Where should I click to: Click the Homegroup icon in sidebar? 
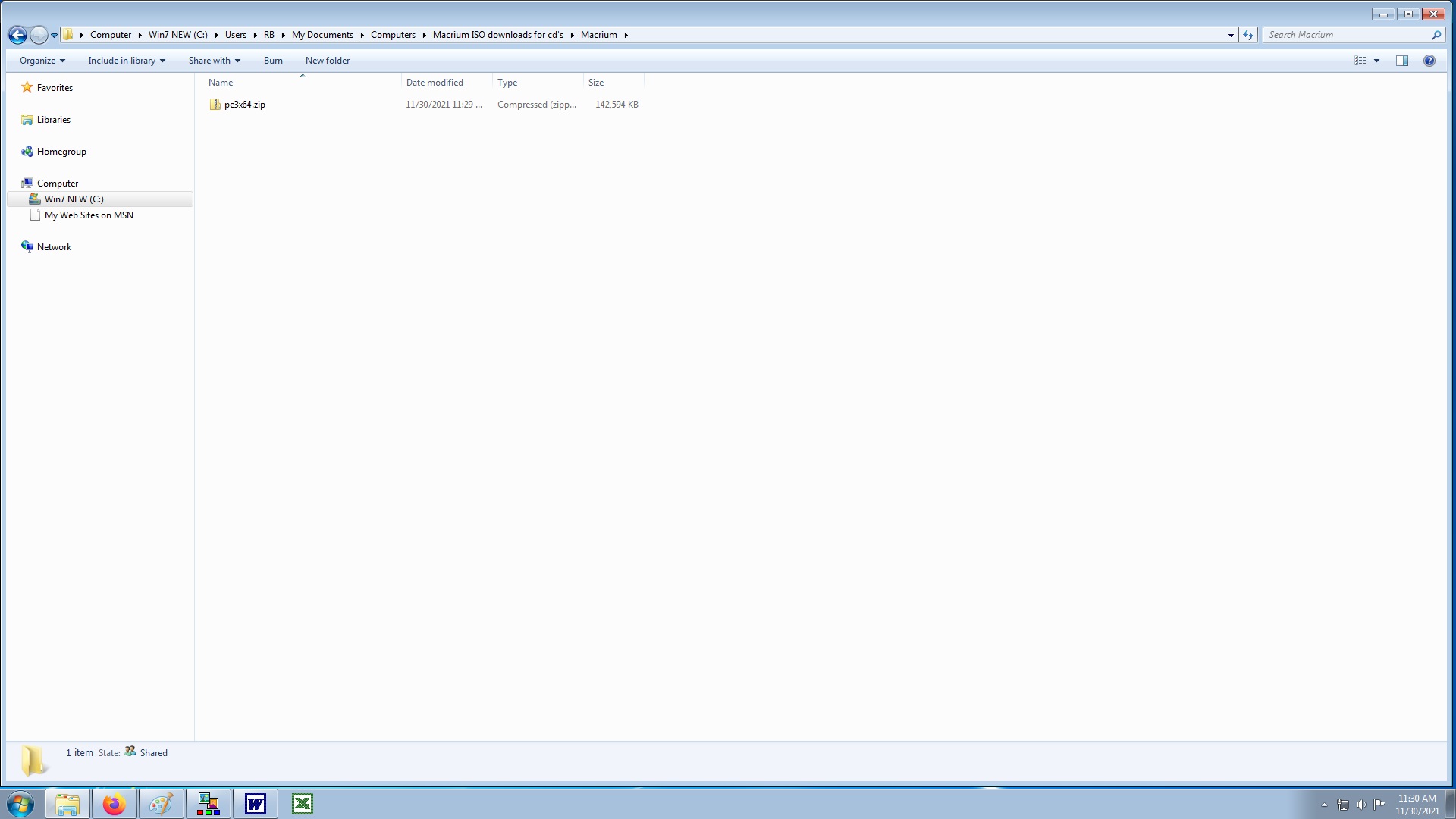(27, 152)
